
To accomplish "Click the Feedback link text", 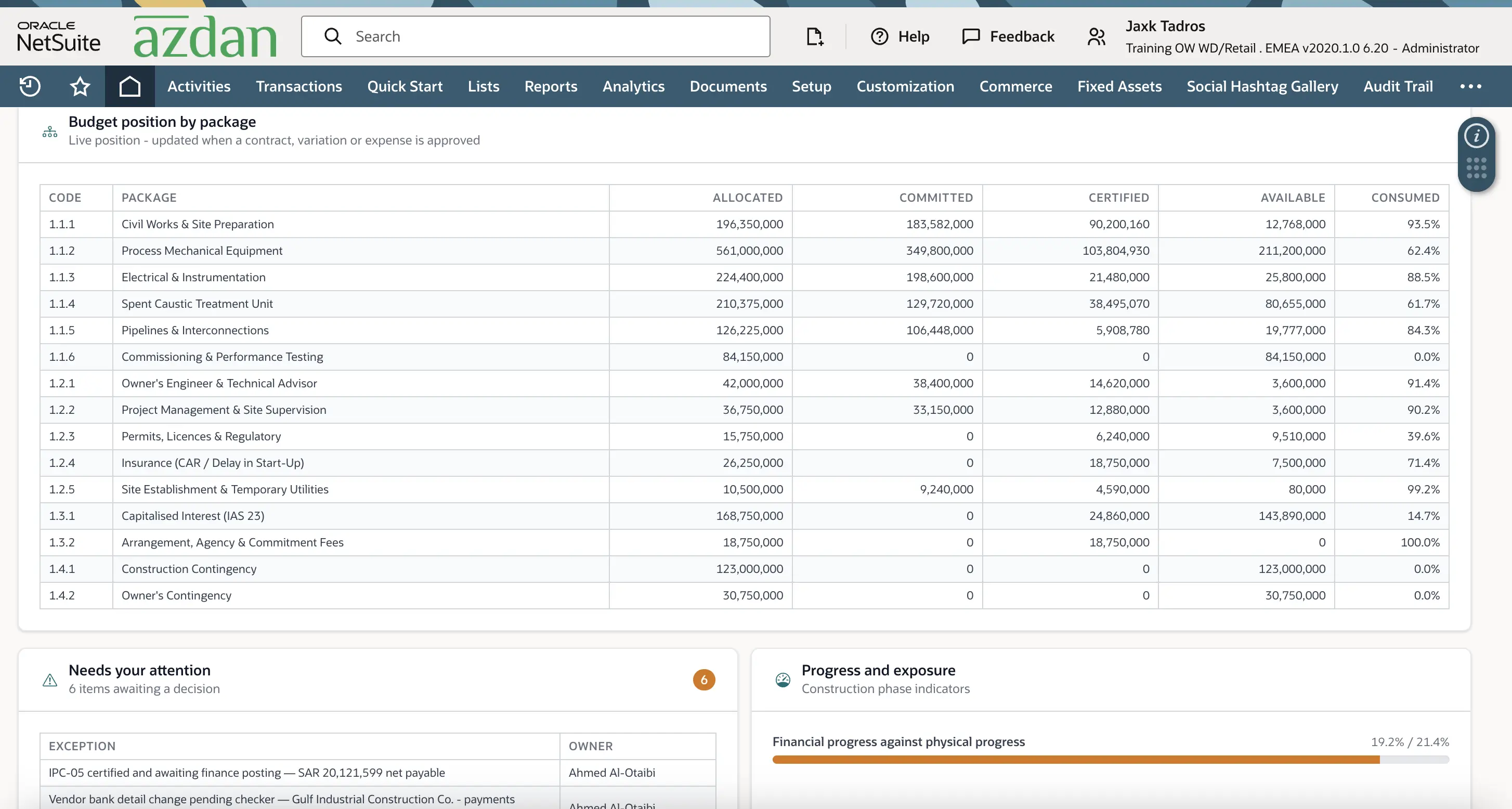I will pos(1022,36).
